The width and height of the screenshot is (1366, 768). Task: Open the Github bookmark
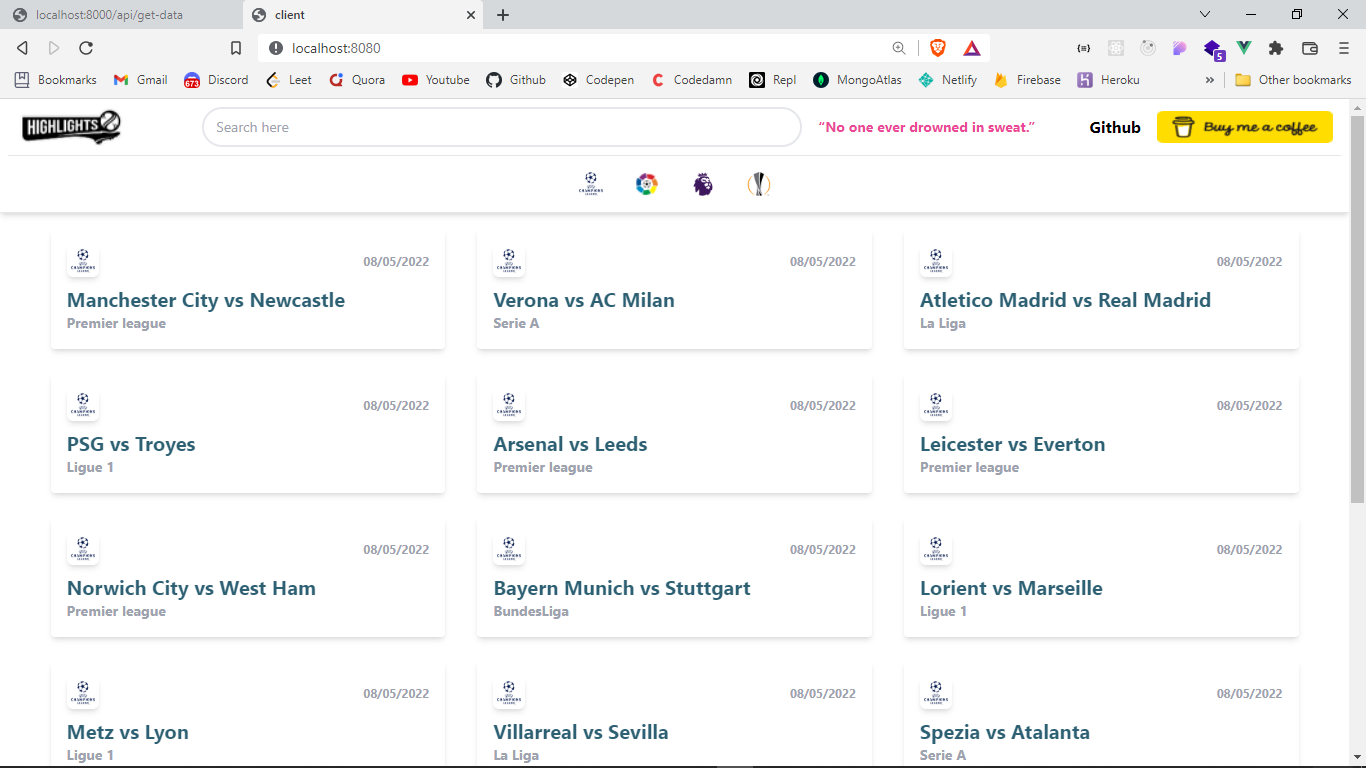click(x=516, y=80)
